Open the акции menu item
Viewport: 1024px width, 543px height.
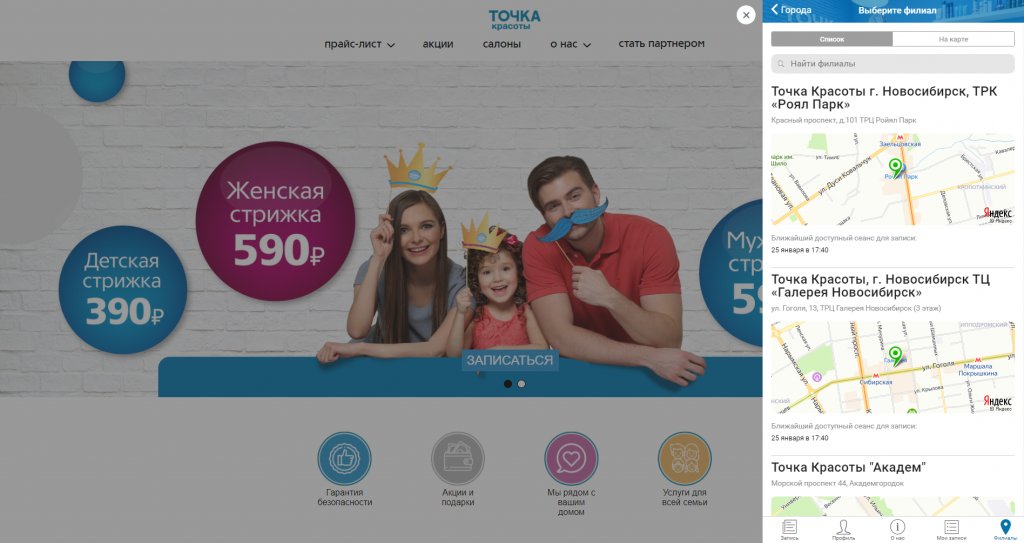coord(438,44)
